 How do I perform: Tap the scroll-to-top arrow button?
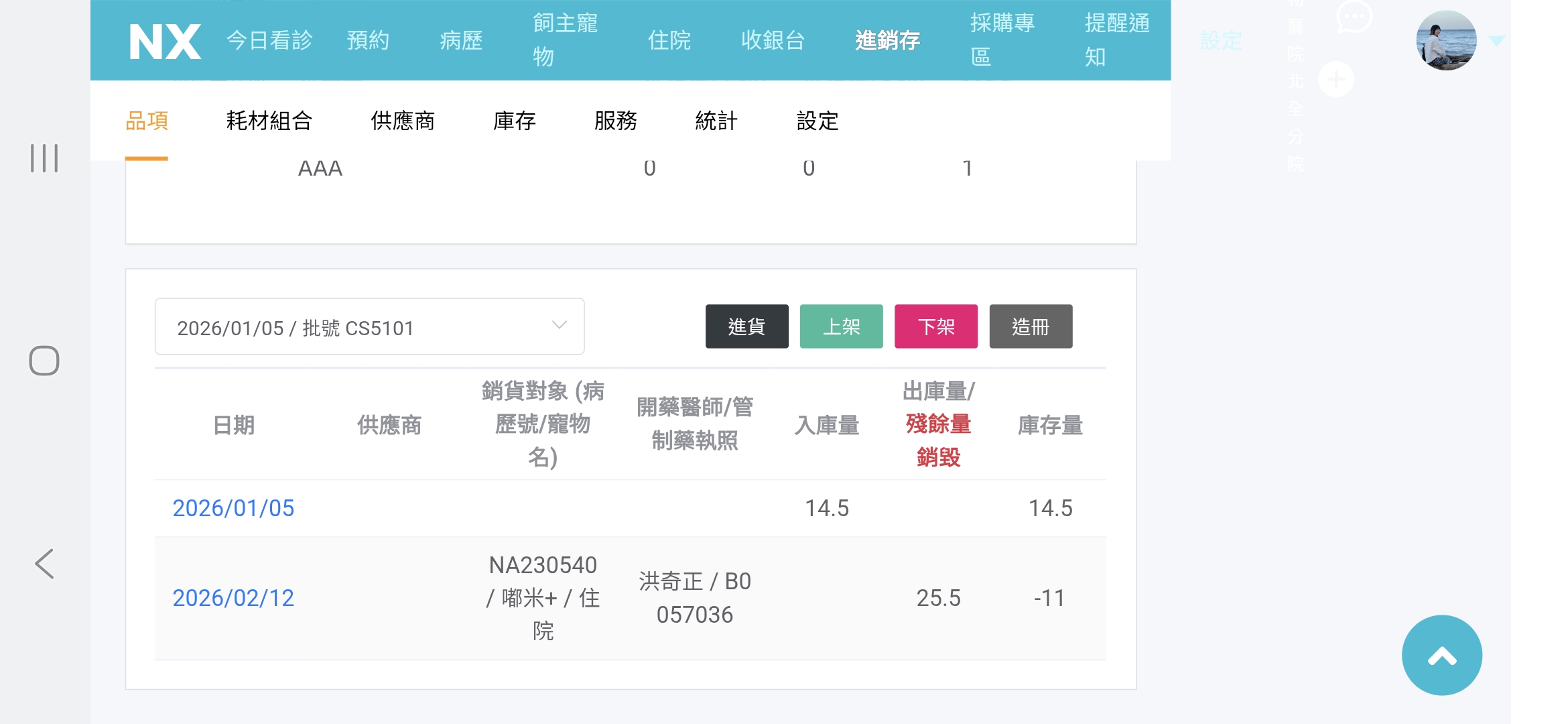pos(1441,655)
